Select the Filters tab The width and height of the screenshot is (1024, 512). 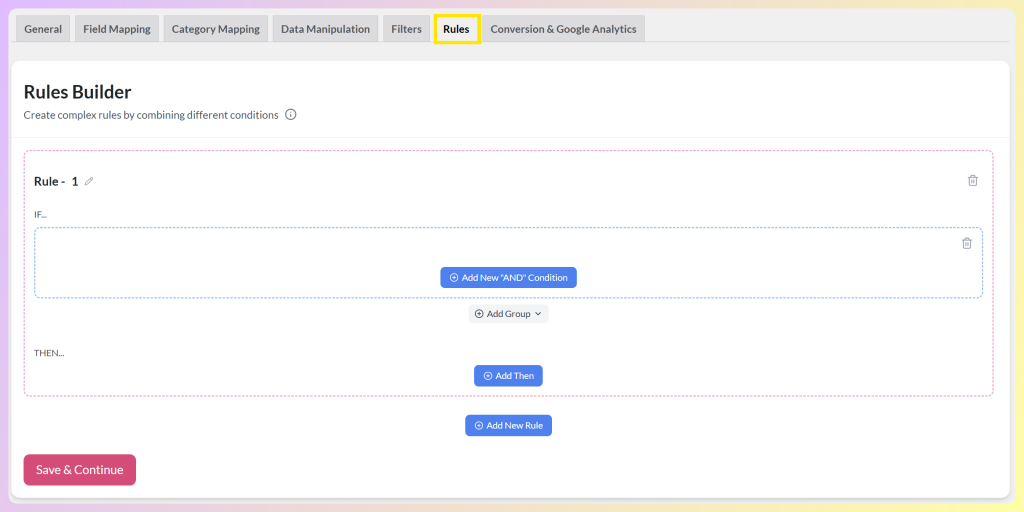click(406, 29)
